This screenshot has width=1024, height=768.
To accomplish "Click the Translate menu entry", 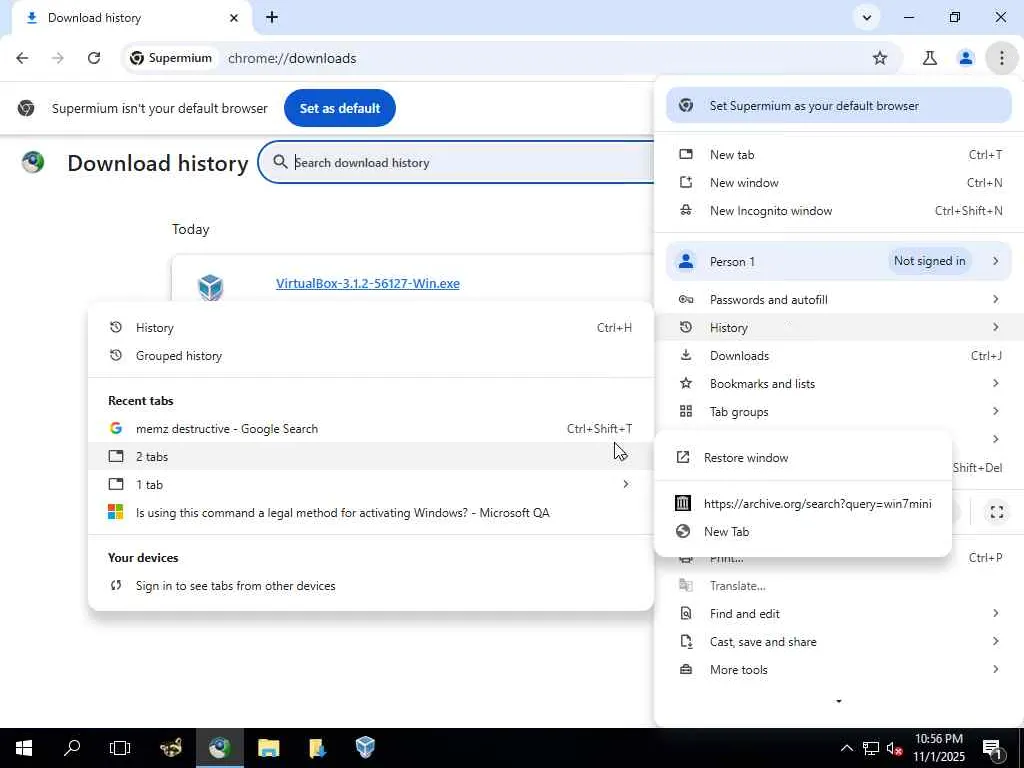I will pos(839,586).
